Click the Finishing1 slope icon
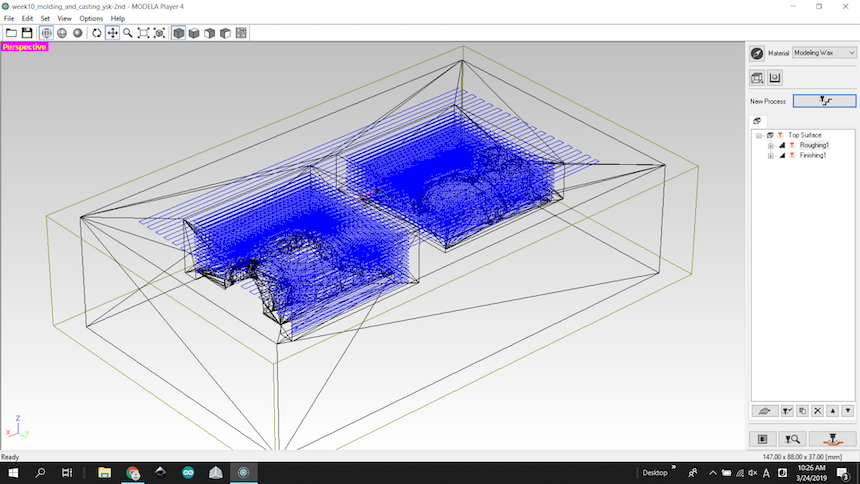The width and height of the screenshot is (860, 484). (x=782, y=156)
